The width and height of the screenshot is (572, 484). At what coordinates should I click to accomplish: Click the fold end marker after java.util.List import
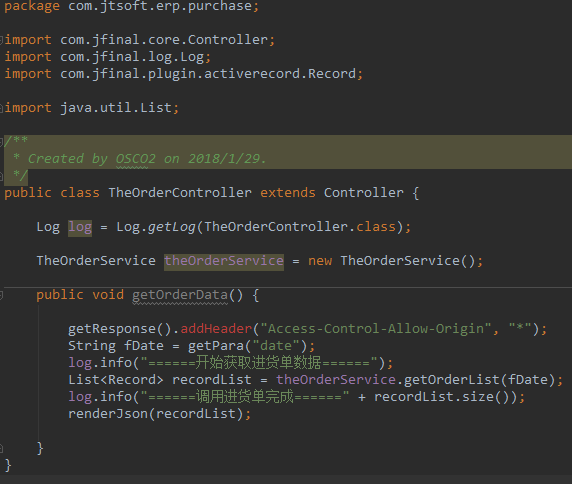click(1, 108)
